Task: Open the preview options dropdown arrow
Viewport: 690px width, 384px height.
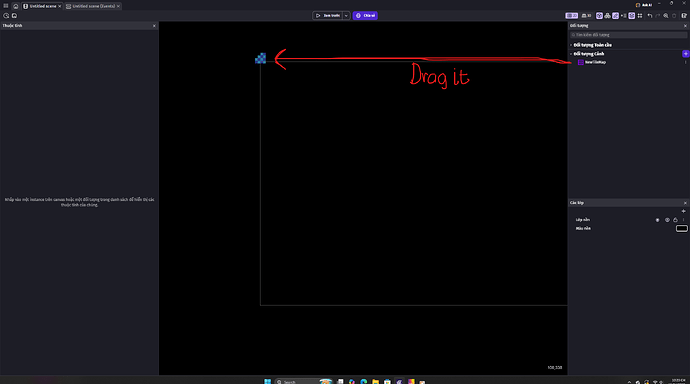Action: [x=346, y=16]
